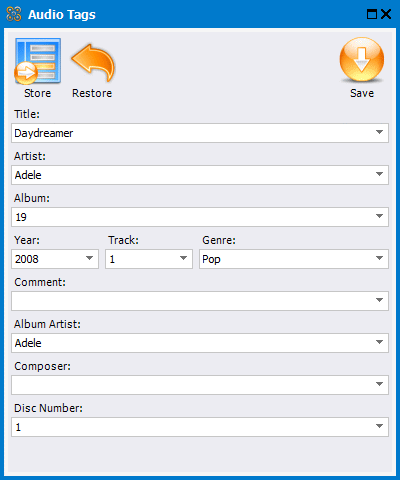Close the Audio Tags window

pyautogui.click(x=386, y=14)
